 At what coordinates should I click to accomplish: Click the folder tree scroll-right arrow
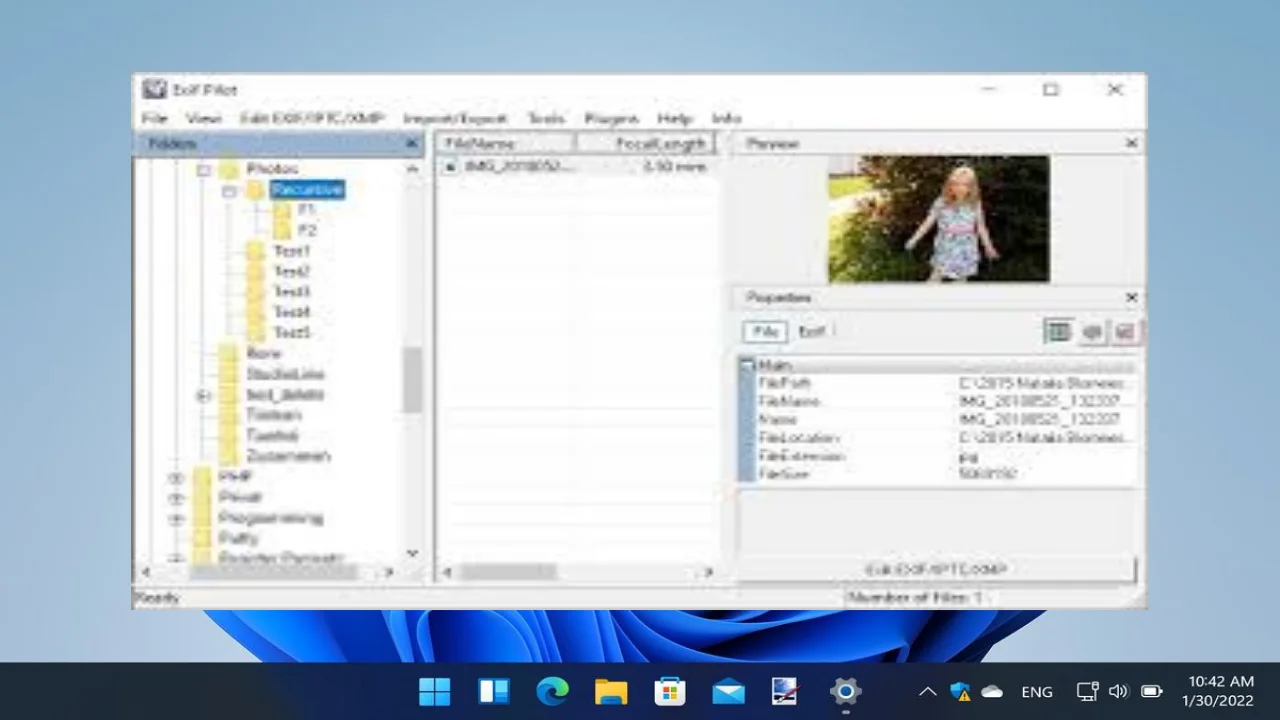(x=389, y=572)
